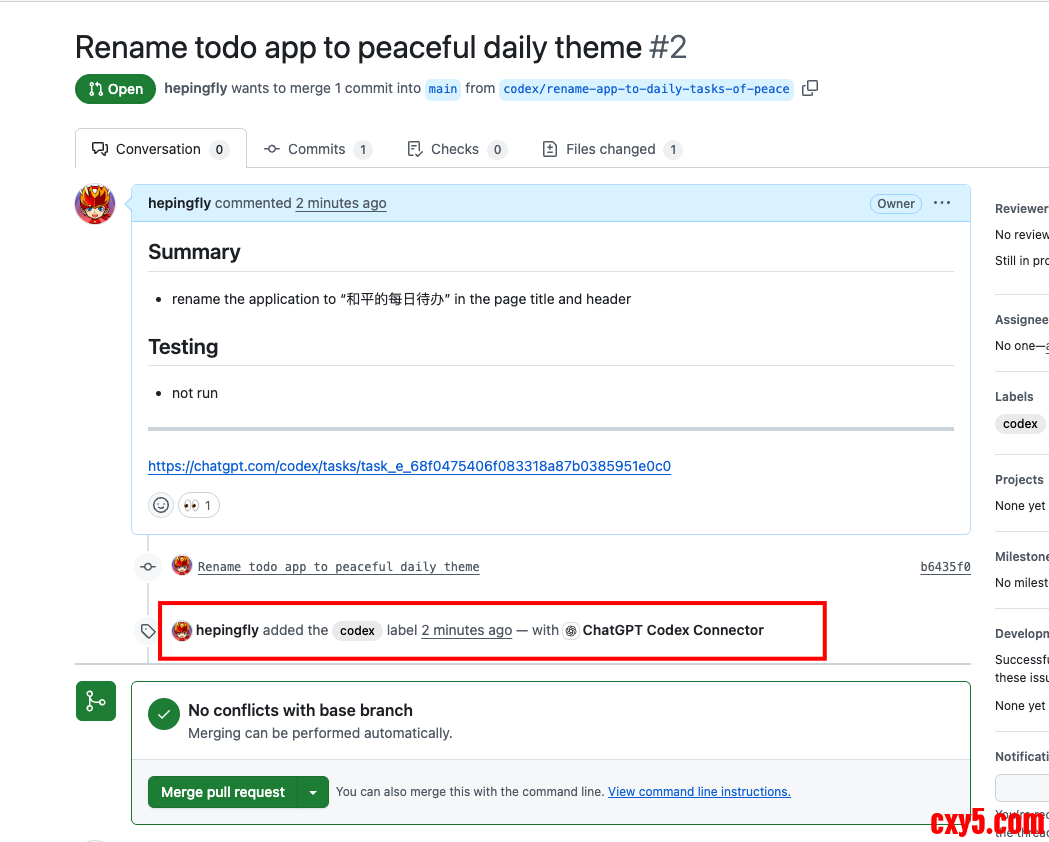Click the ChatGPT Codex Connector logo icon

point(571,631)
